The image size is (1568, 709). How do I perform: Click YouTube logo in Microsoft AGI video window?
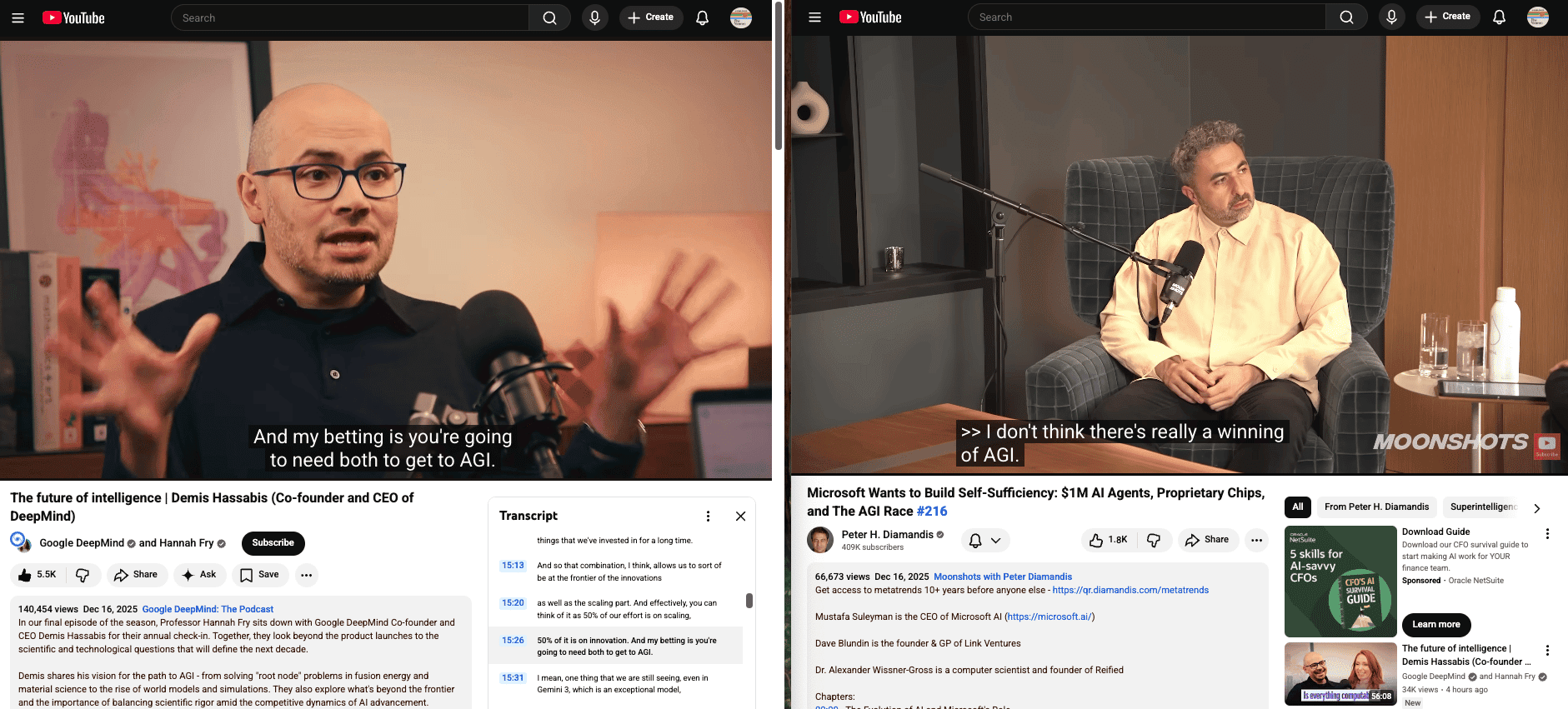click(870, 17)
